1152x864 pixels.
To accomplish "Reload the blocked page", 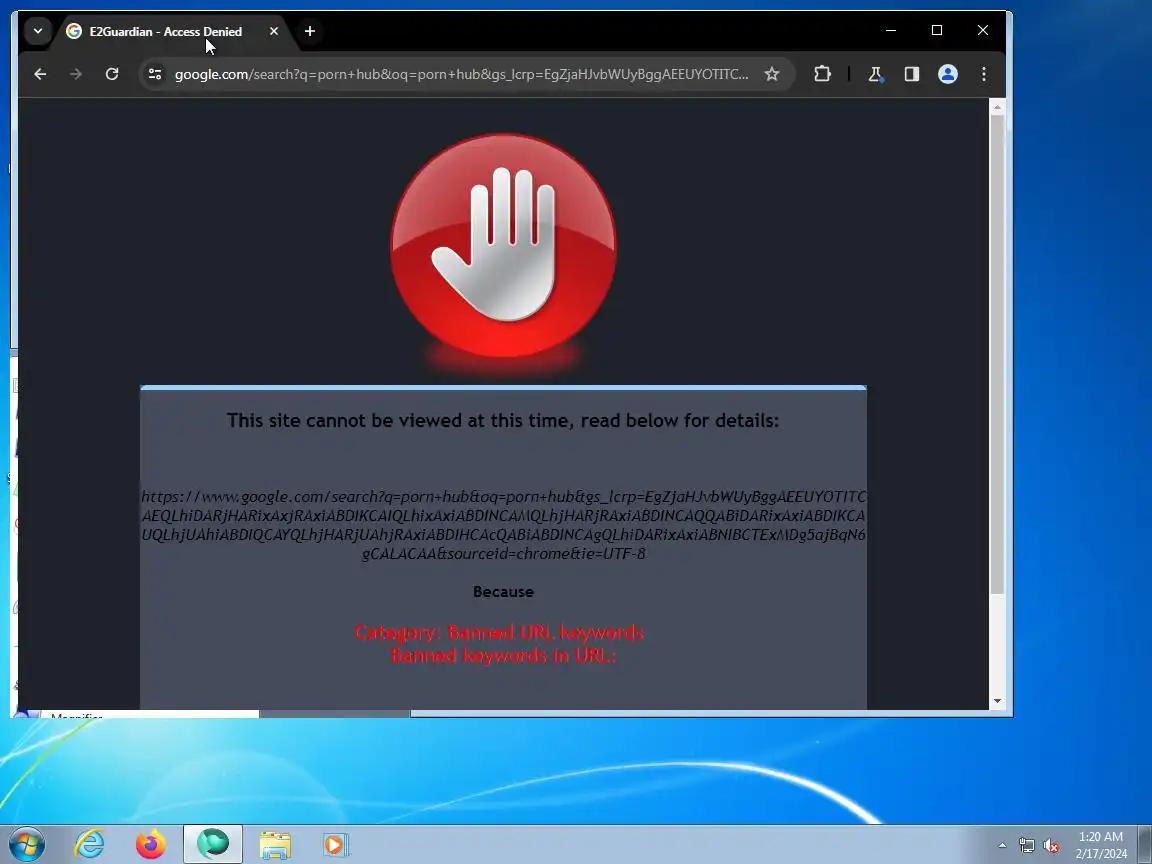I will [112, 74].
